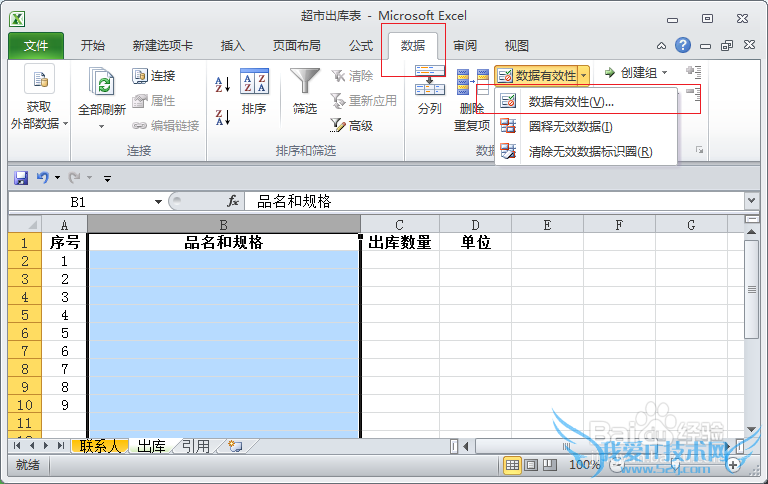Select Page Break Preview in status bar
768x484 pixels.
point(550,465)
